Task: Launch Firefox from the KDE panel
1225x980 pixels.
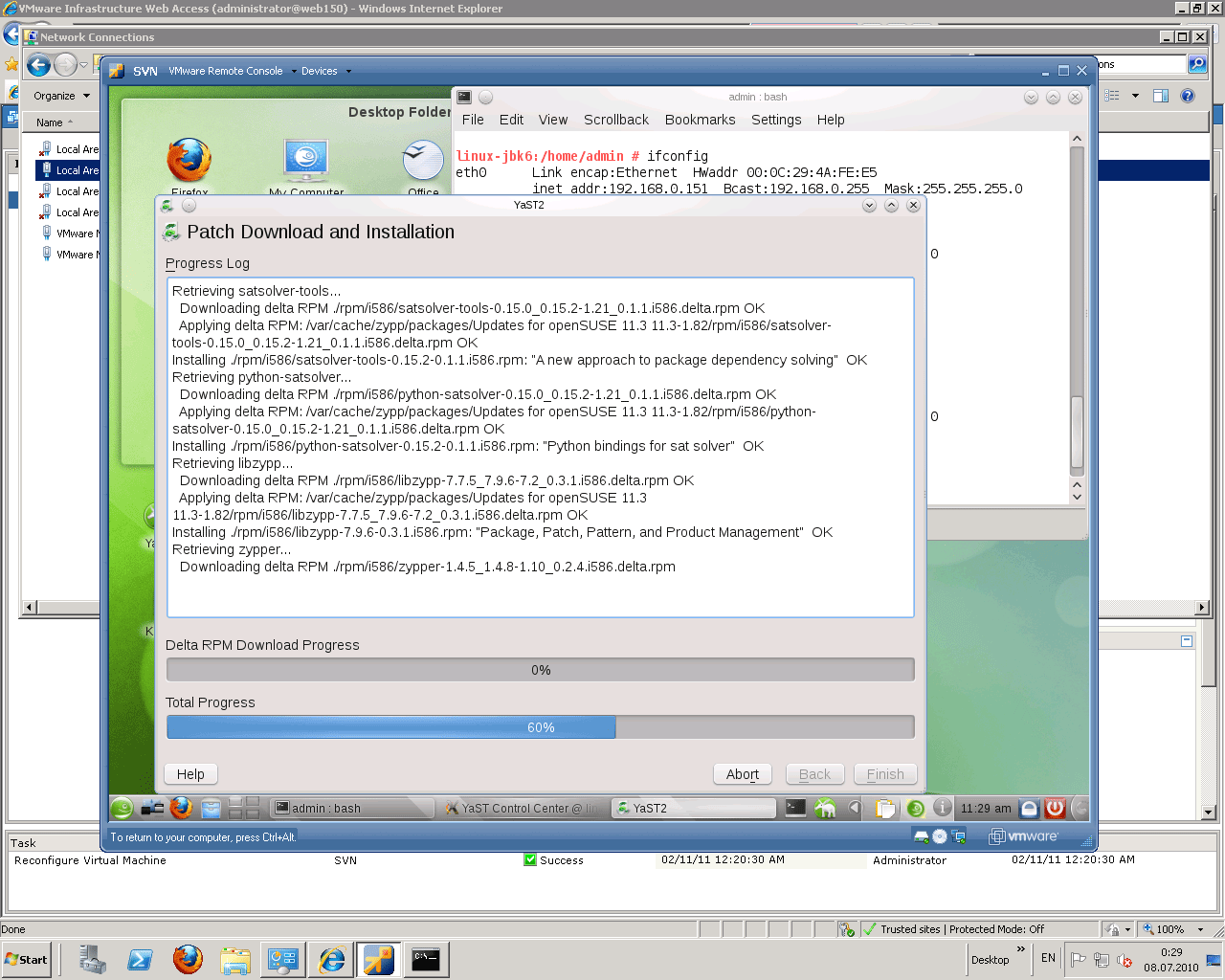Action: [x=181, y=808]
